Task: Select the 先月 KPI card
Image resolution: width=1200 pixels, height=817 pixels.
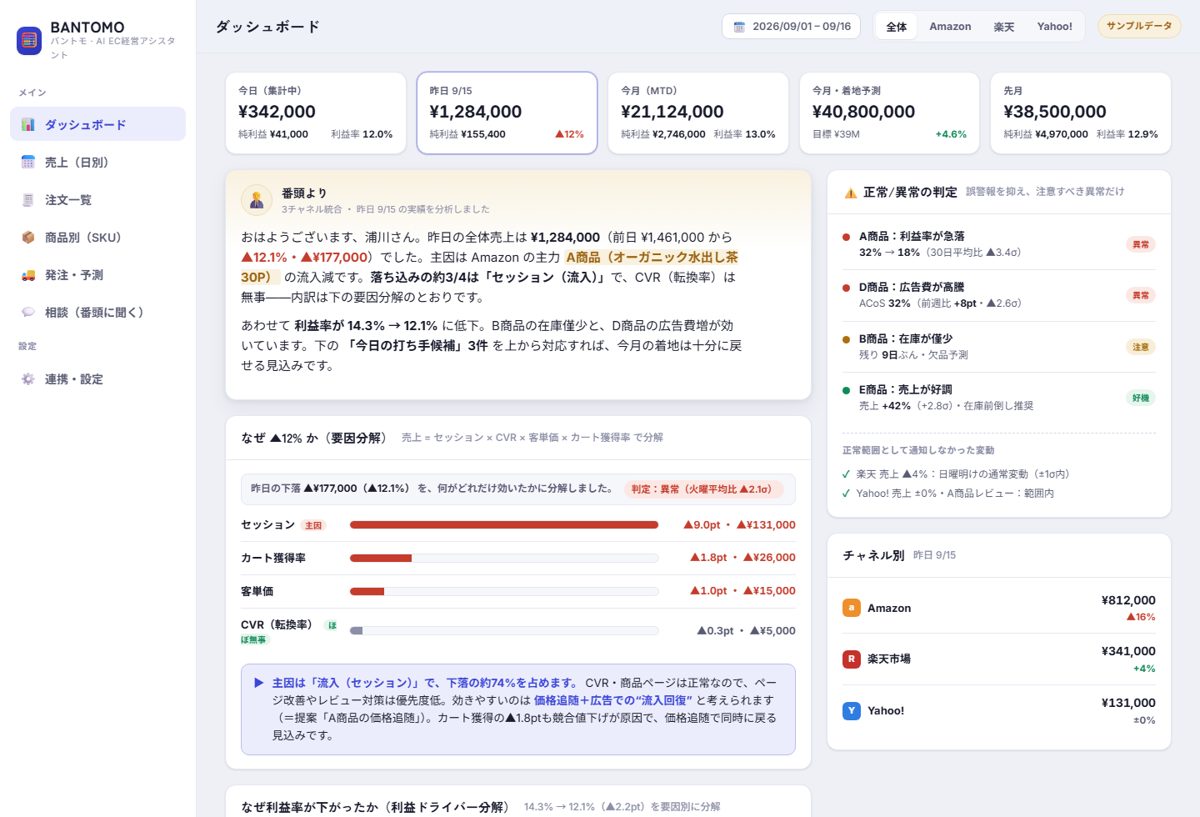Action: pyautogui.click(x=1081, y=113)
